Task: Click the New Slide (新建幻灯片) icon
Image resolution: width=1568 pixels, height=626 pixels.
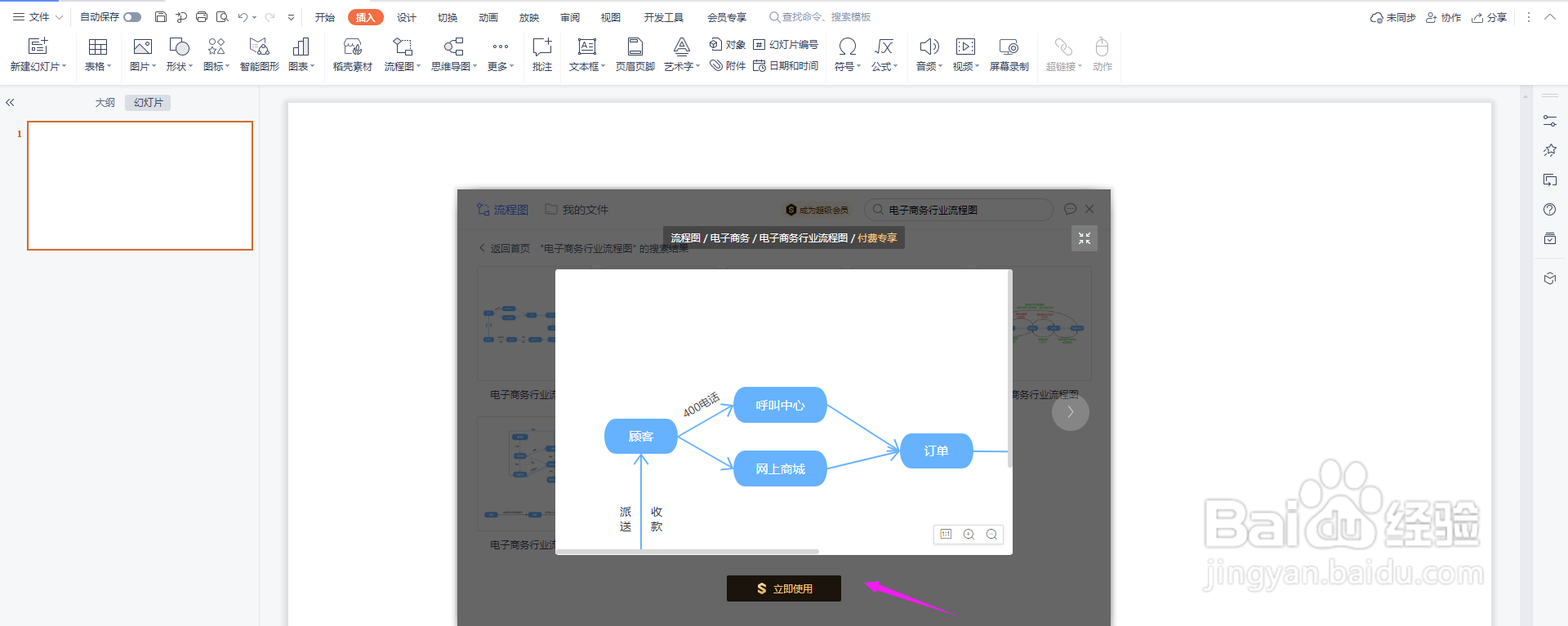Action: point(38,47)
